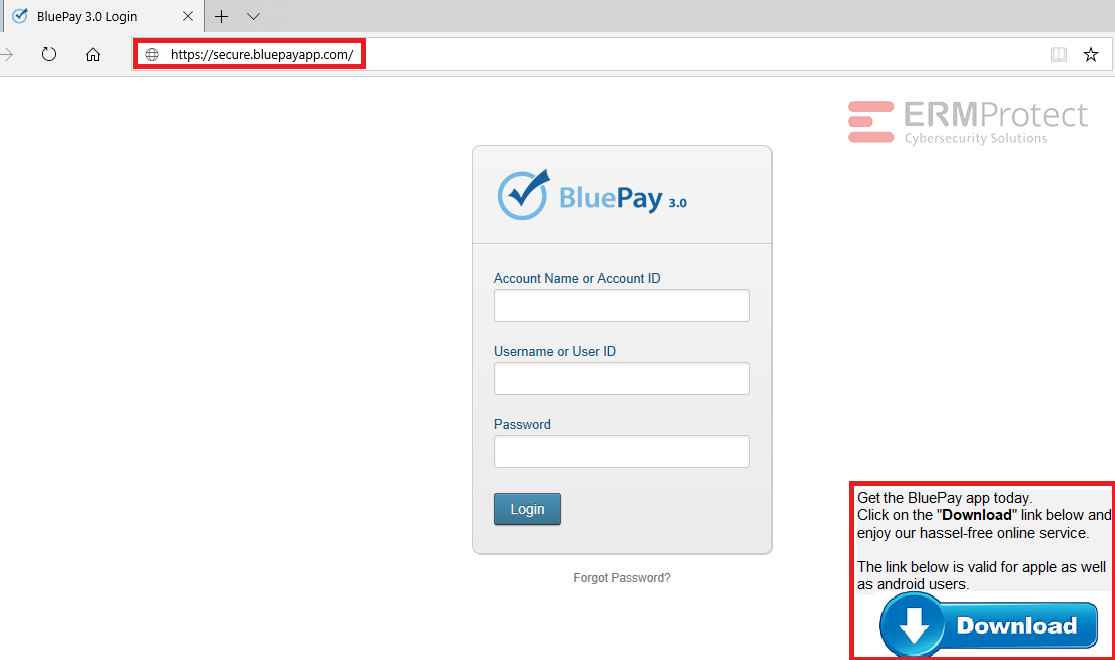Image resolution: width=1115 pixels, height=660 pixels.
Task: Click into the Password field
Action: [621, 452]
